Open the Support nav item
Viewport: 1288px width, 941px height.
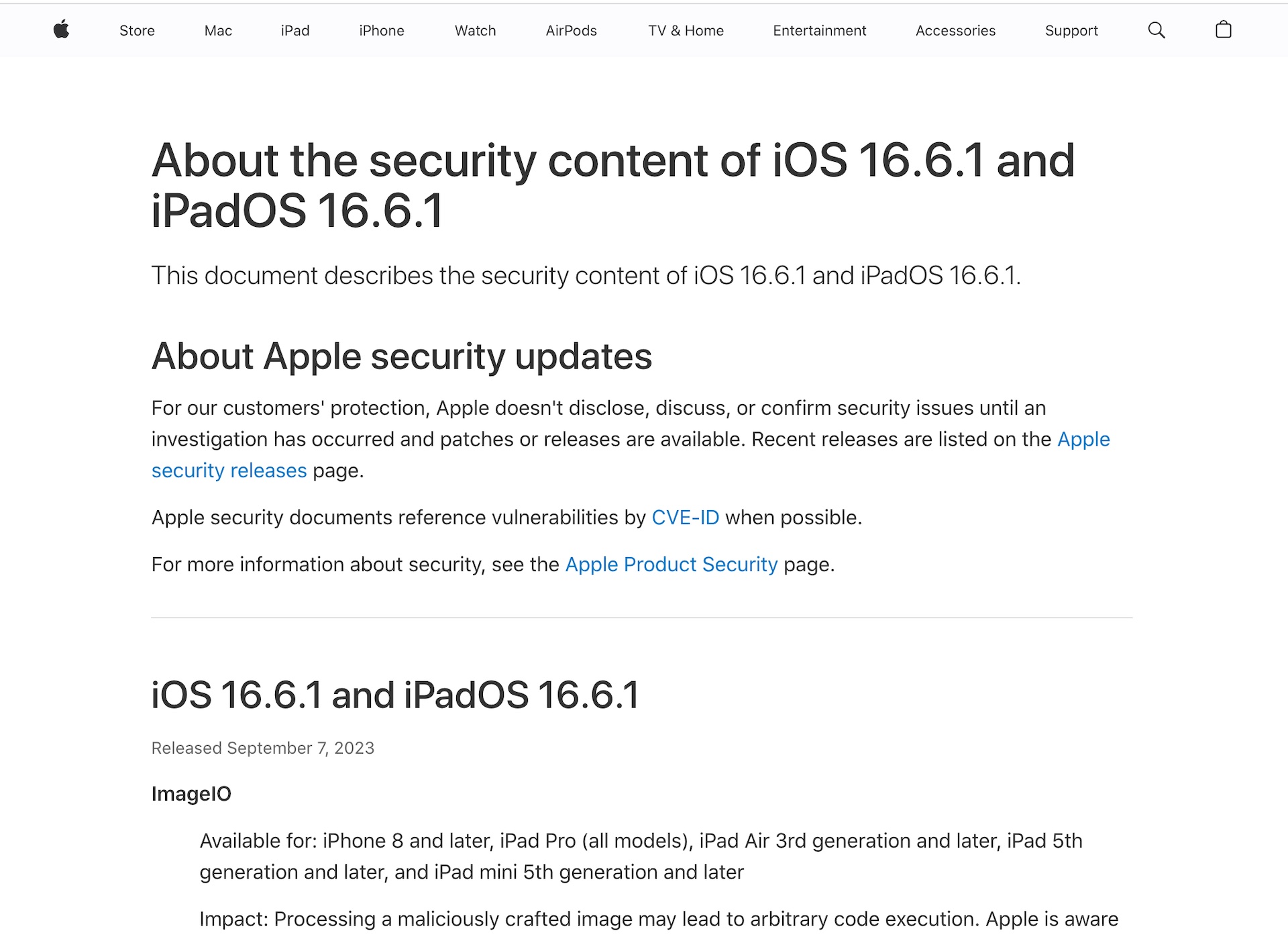(1071, 31)
